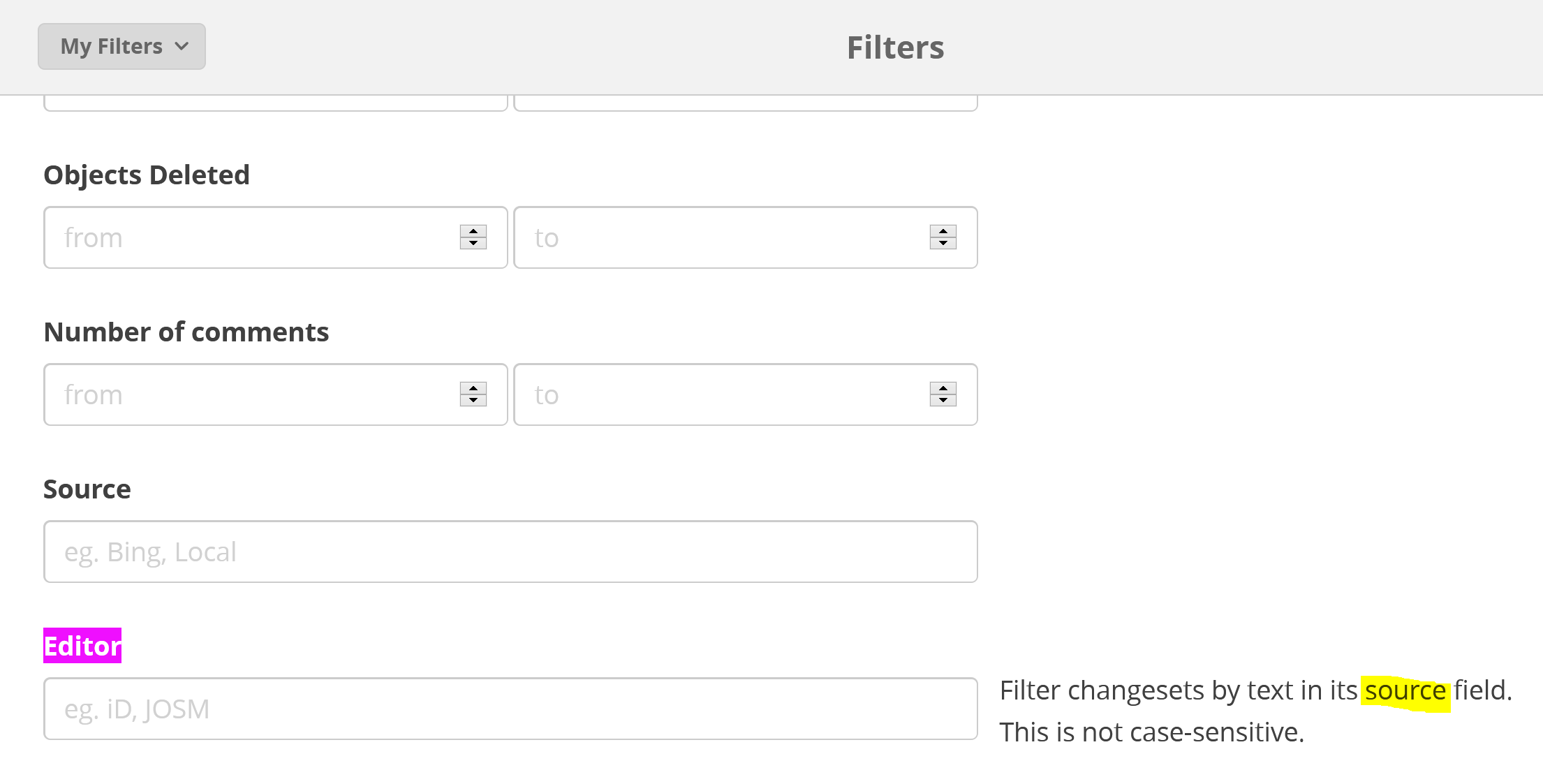Decrement the Number of comments 'to' value
The image size is (1543, 784).
[x=943, y=401]
